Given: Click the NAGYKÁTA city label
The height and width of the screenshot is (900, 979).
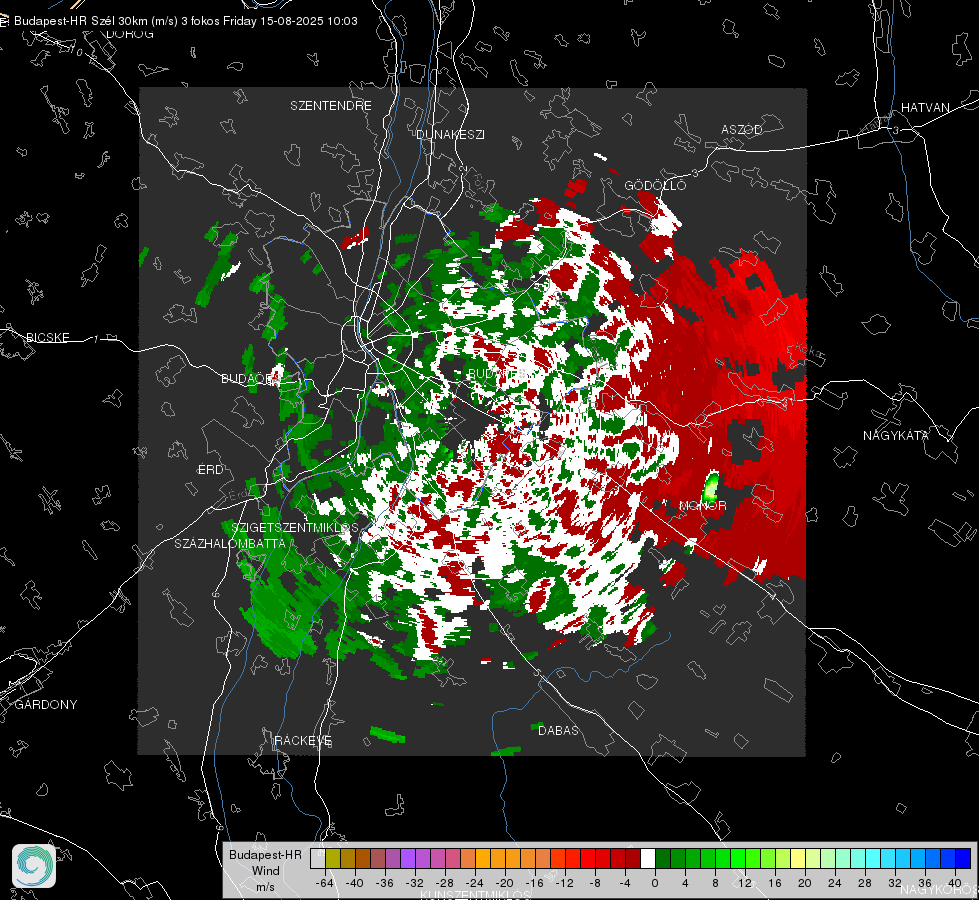Looking at the screenshot, I should [896, 435].
